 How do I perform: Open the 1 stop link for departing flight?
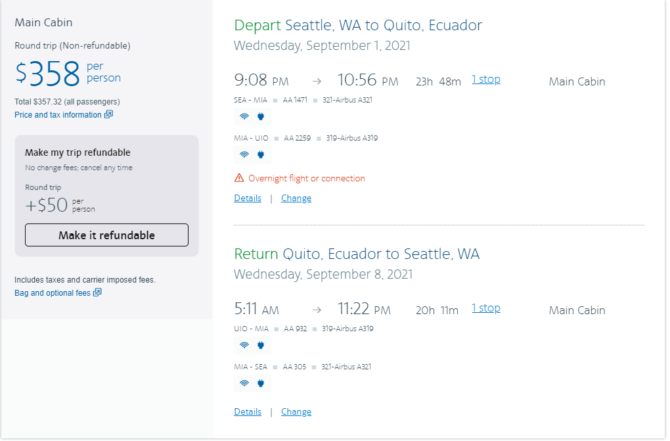pos(486,79)
